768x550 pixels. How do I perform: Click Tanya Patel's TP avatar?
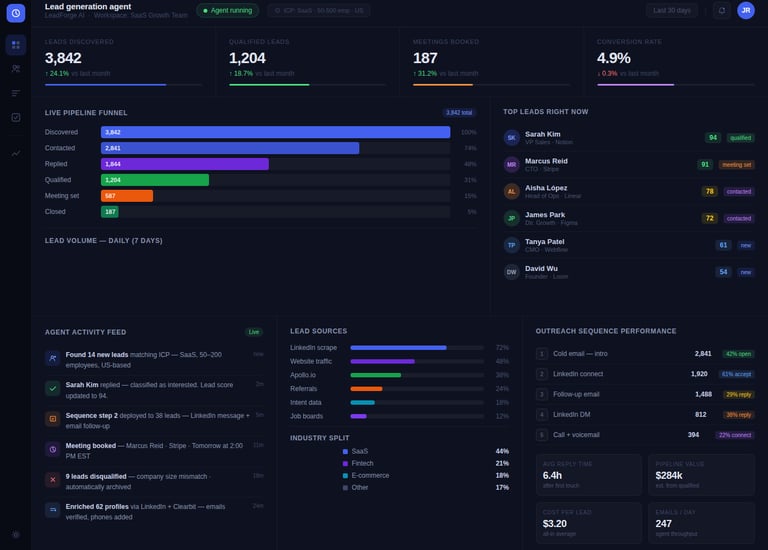click(x=511, y=245)
